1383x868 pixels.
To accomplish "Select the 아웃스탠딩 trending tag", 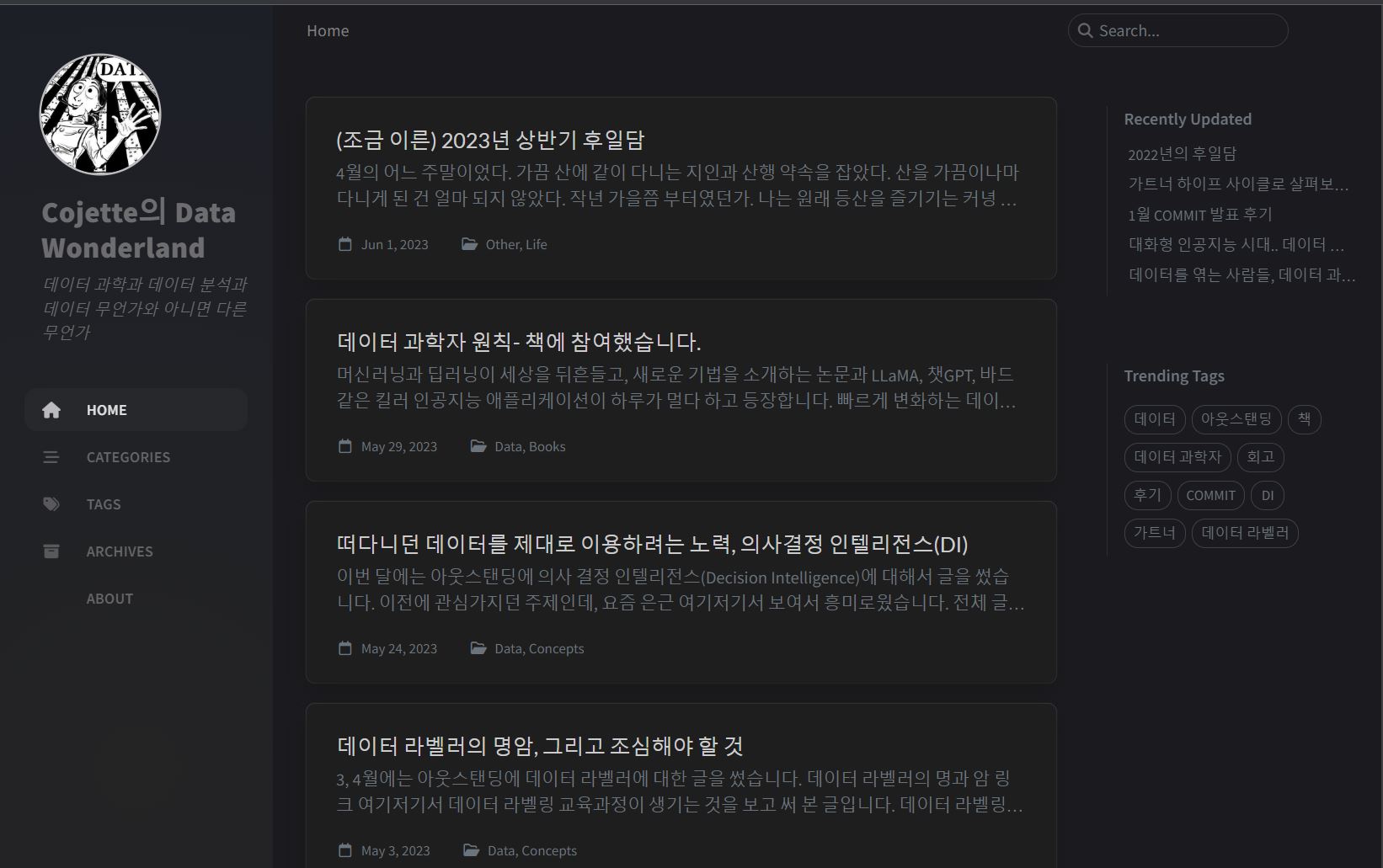I will click(1236, 419).
